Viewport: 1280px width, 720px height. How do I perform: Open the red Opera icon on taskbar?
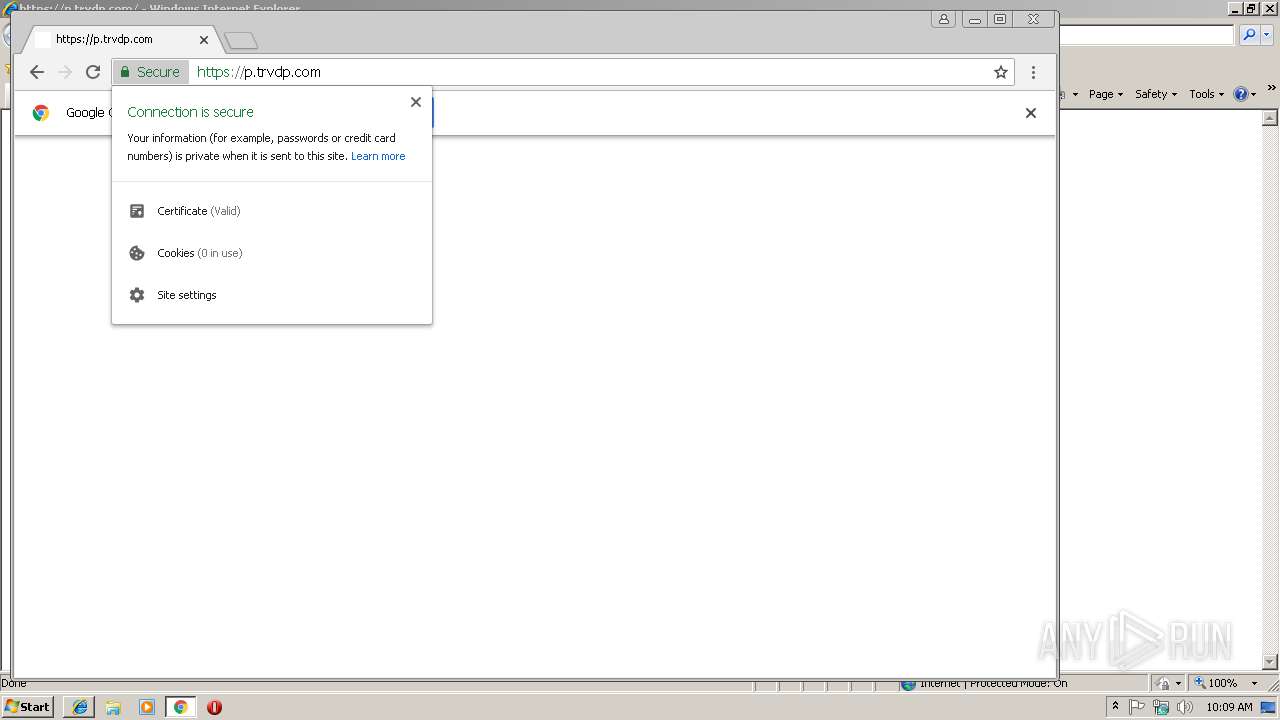coord(214,707)
